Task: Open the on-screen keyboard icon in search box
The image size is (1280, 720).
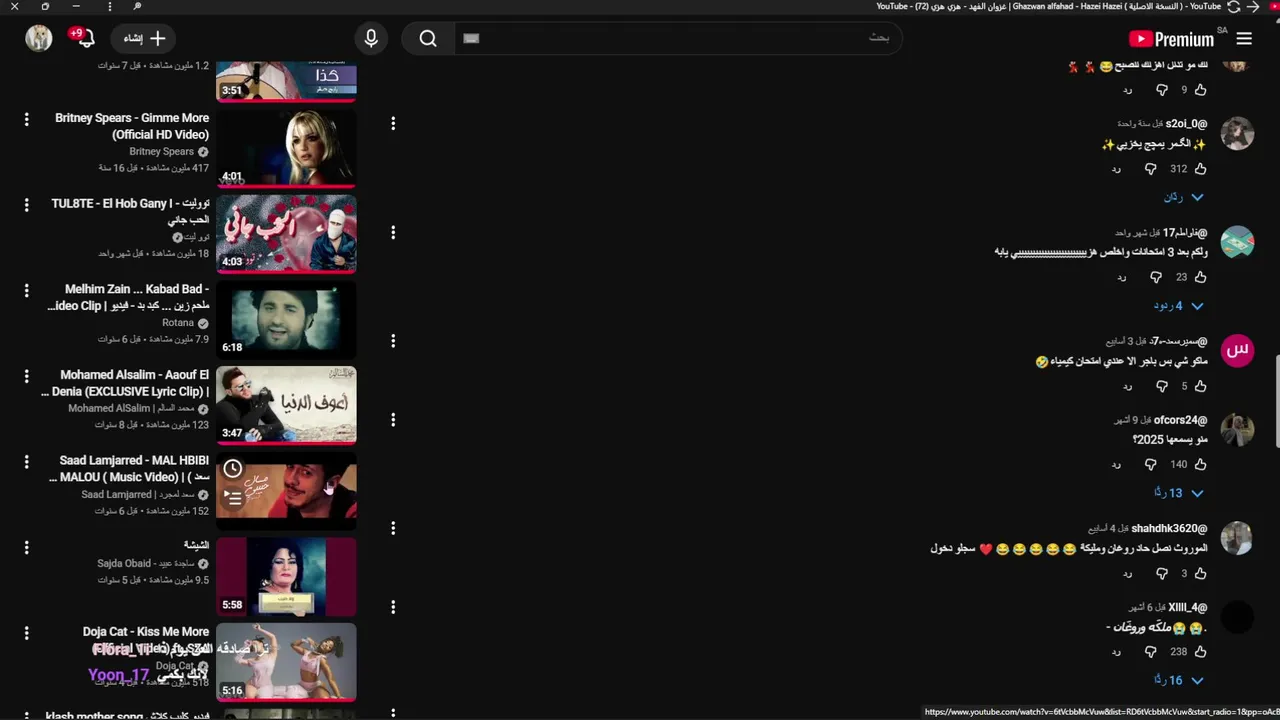Action: (472, 38)
